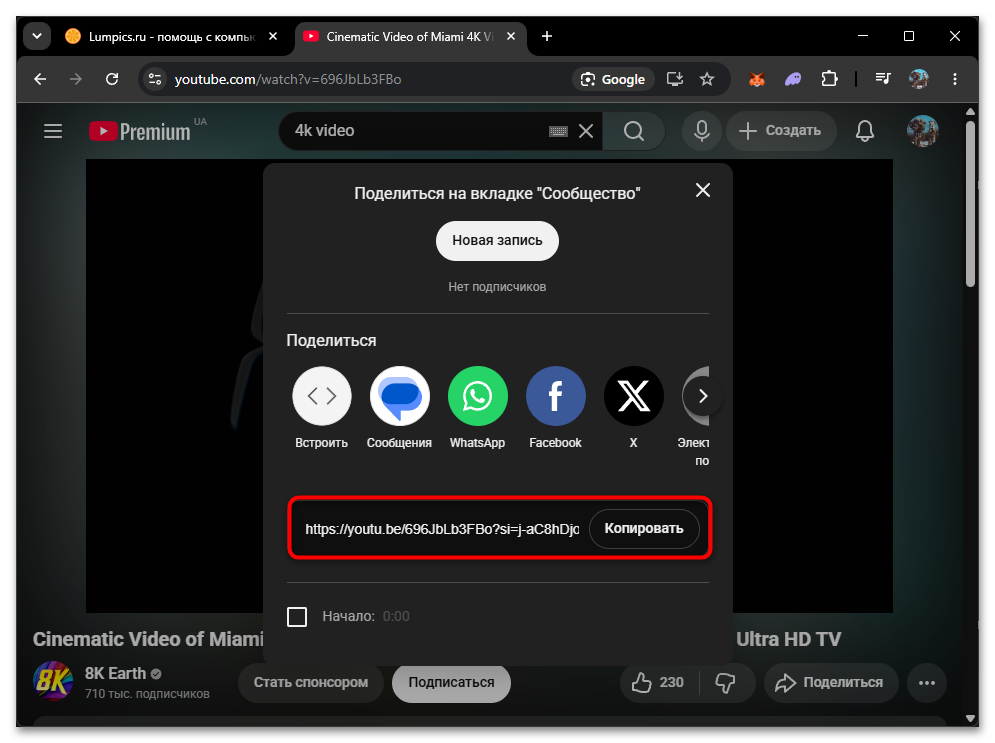Open a new browser tab
Image resolution: width=995 pixels, height=743 pixels.
[x=547, y=37]
